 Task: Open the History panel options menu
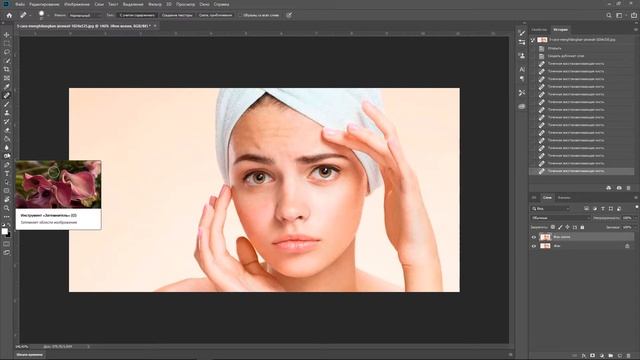(636, 29)
